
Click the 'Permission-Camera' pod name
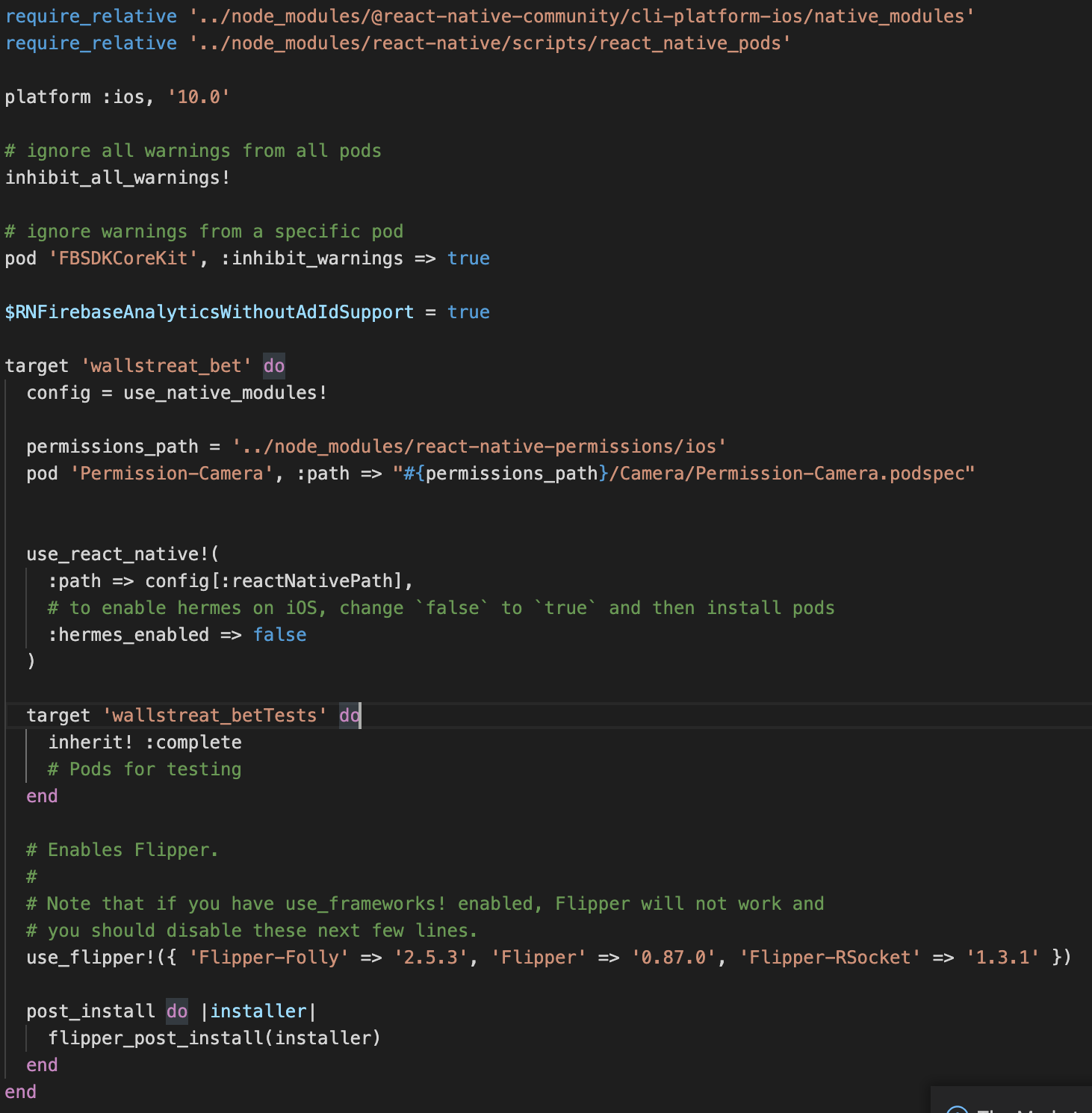tap(172, 474)
